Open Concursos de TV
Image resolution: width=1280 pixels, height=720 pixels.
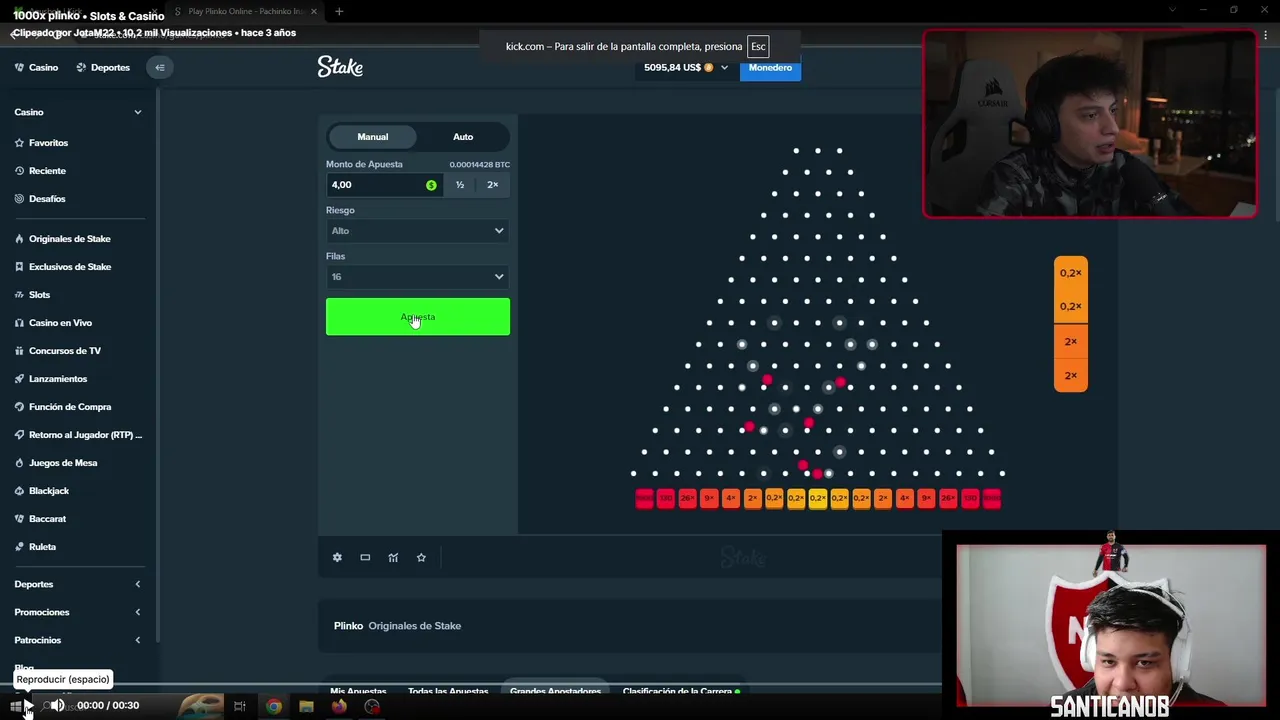pyautogui.click(x=58, y=351)
